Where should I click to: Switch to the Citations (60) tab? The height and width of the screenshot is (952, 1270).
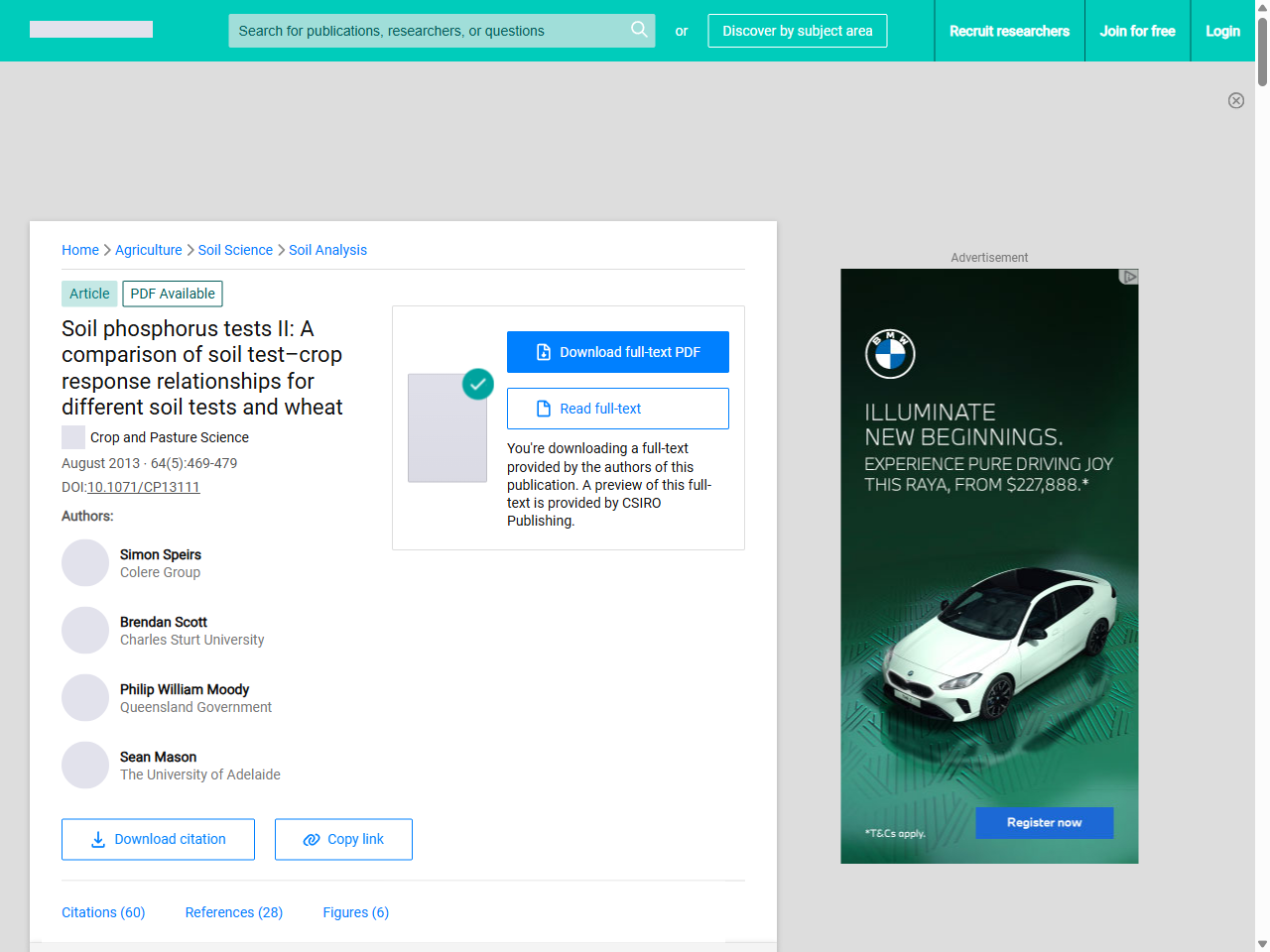[103, 912]
